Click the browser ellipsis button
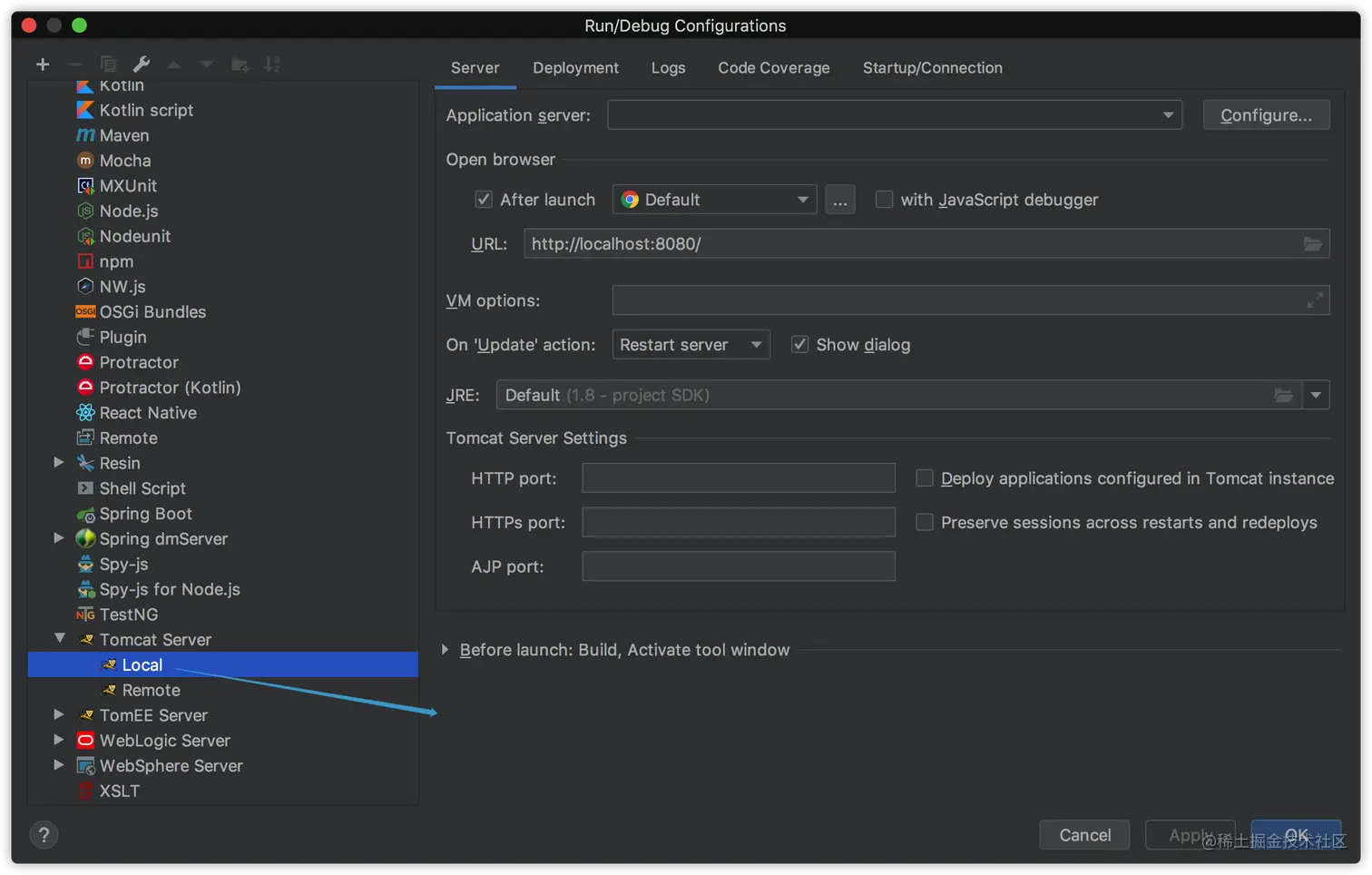 click(x=839, y=200)
